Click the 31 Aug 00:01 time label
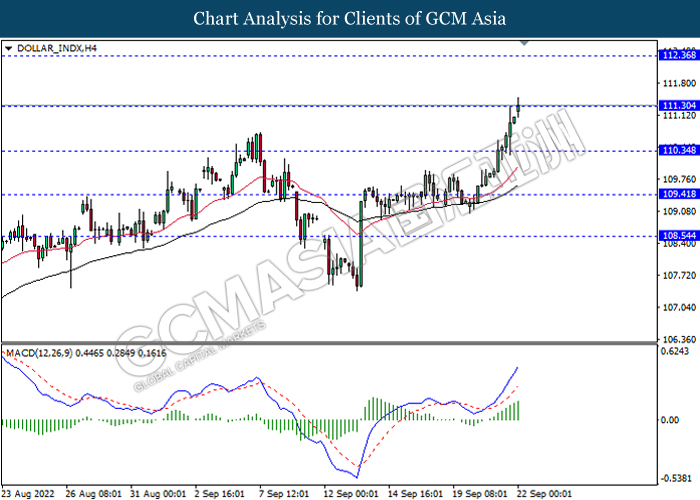 tap(158, 494)
